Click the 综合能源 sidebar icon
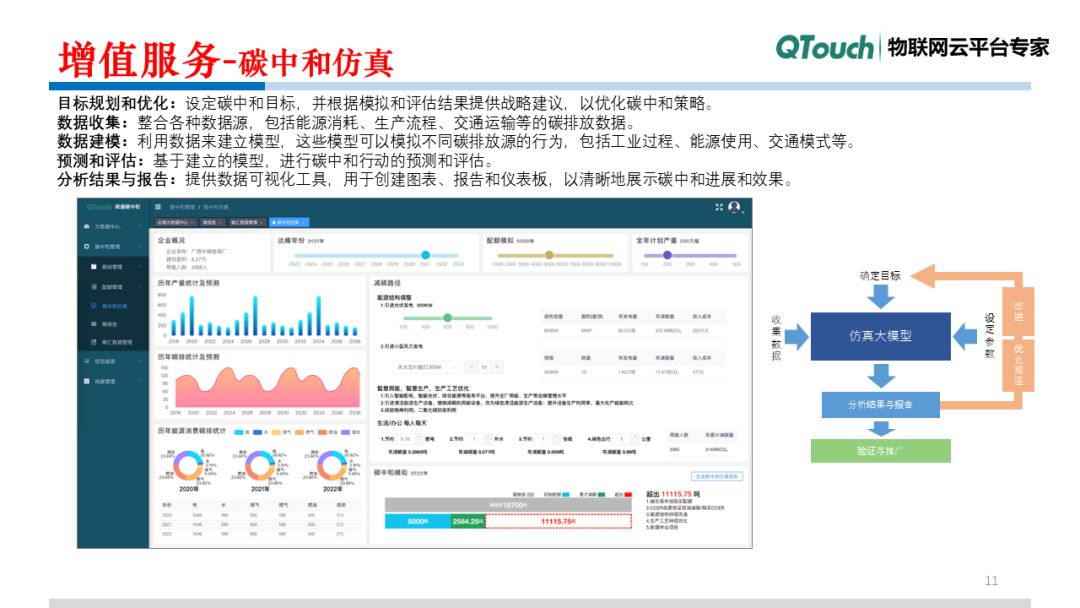The height and width of the screenshot is (608, 1080). [x=86, y=361]
